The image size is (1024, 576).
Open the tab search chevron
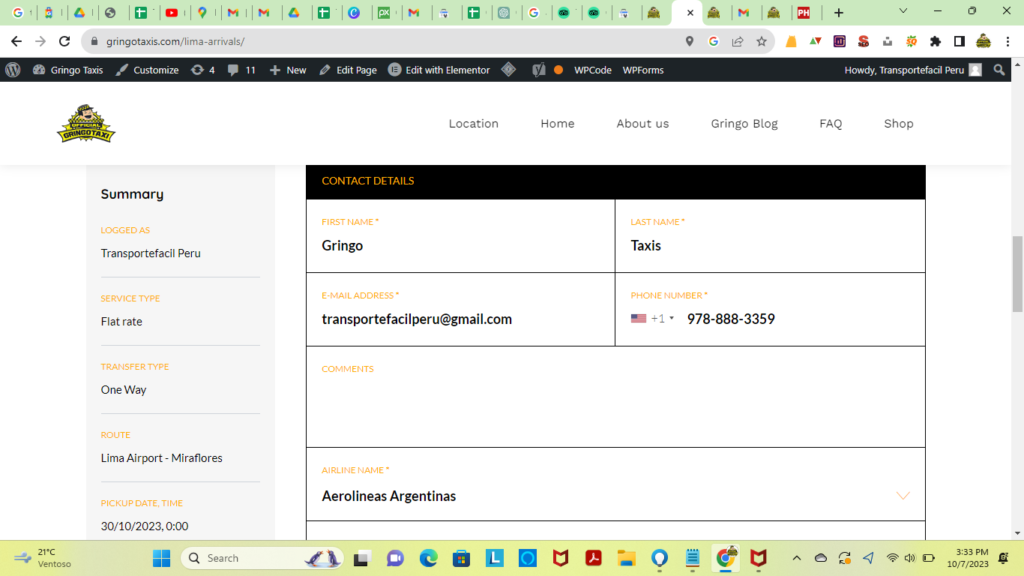(x=903, y=11)
